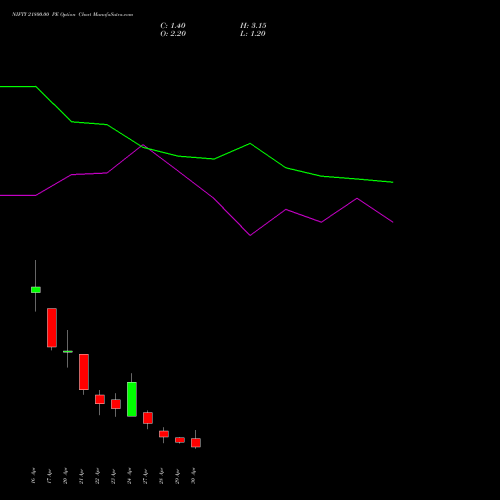500x500 pixels.
Task: Click the '16 Apr' date axis label
Action: (x=33, y=476)
